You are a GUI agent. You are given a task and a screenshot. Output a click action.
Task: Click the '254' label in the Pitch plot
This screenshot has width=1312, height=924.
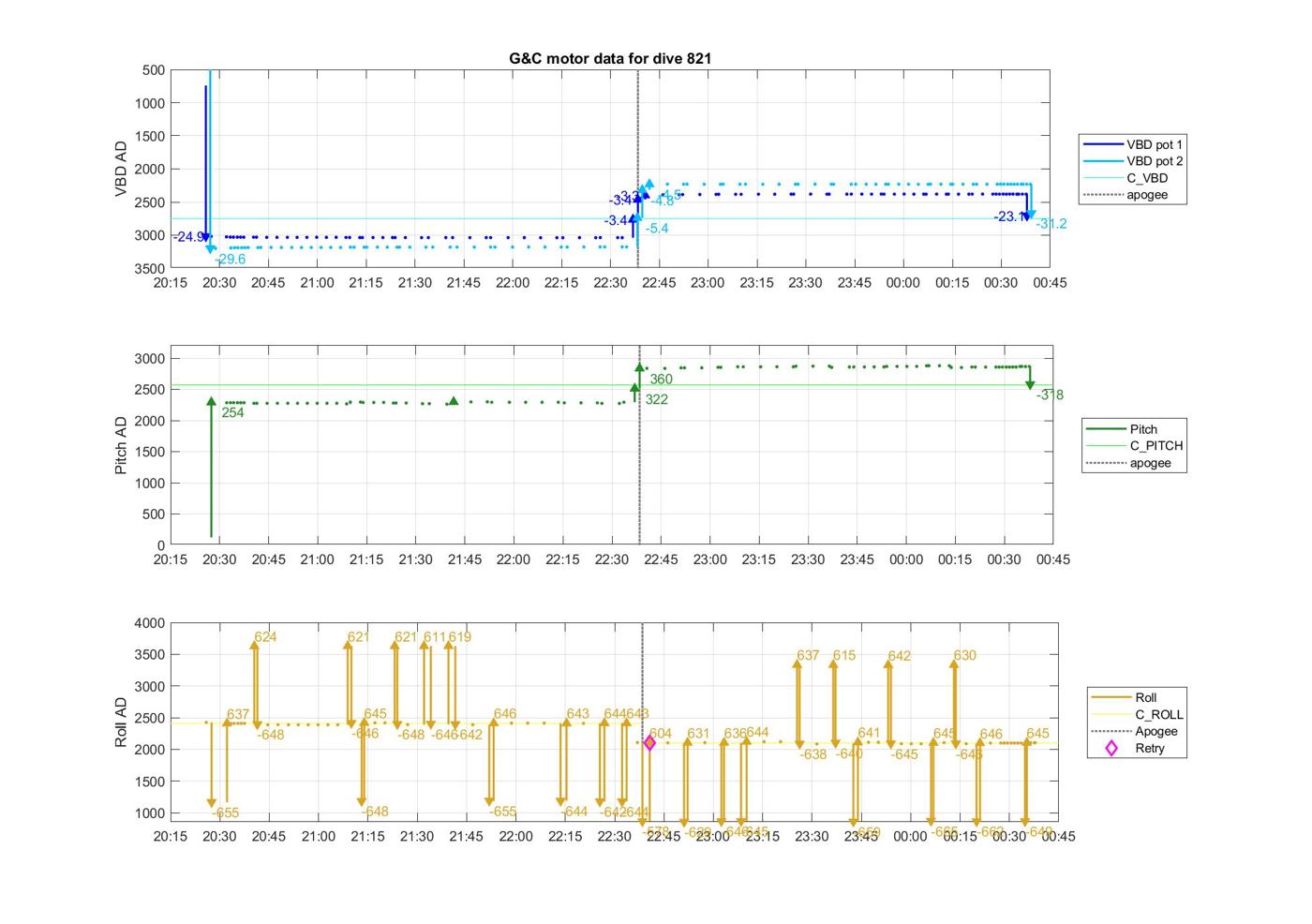[x=232, y=412]
